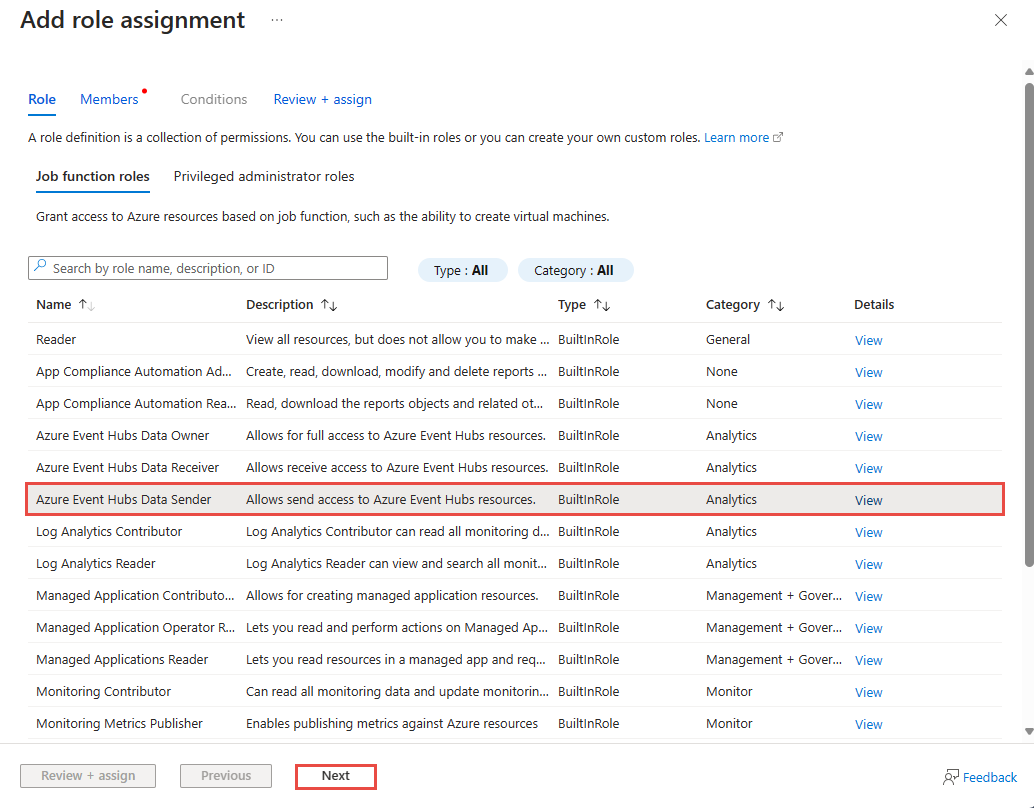The width and height of the screenshot is (1034, 808).
Task: Select the Job function roles tab
Action: pyautogui.click(x=92, y=176)
